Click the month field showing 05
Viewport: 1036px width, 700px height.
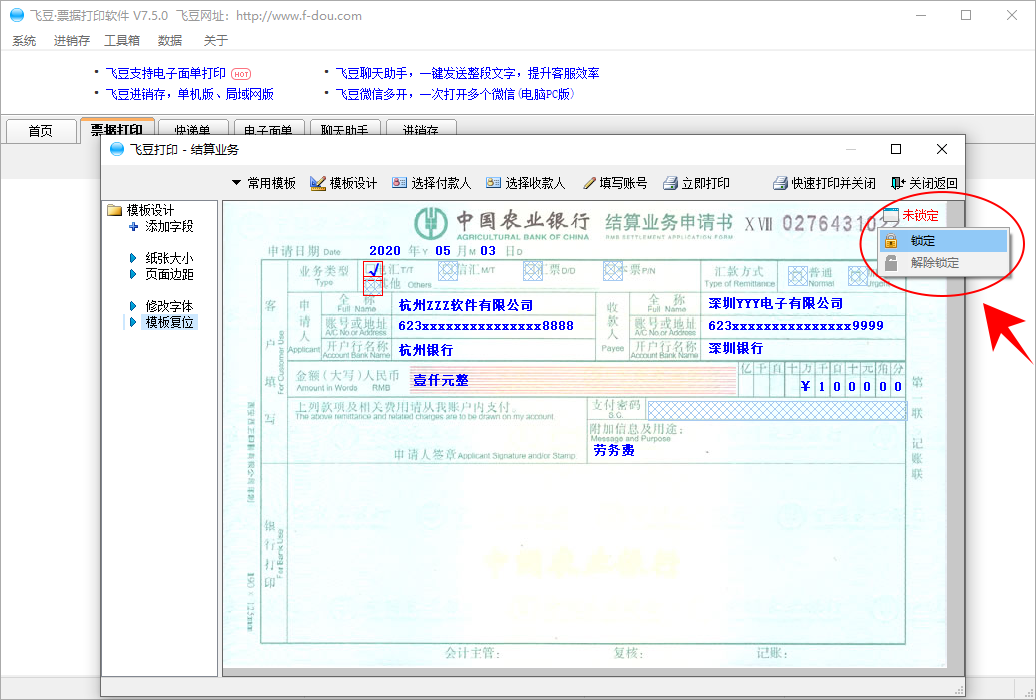443,251
